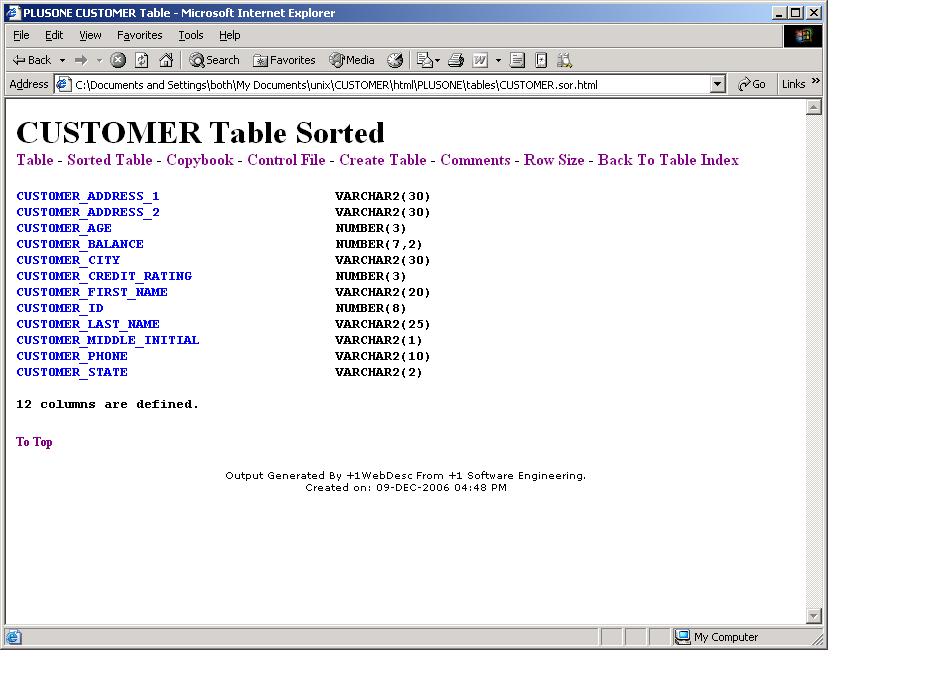933x690 pixels.
Task: Click the Forward navigation arrow
Action: point(82,60)
